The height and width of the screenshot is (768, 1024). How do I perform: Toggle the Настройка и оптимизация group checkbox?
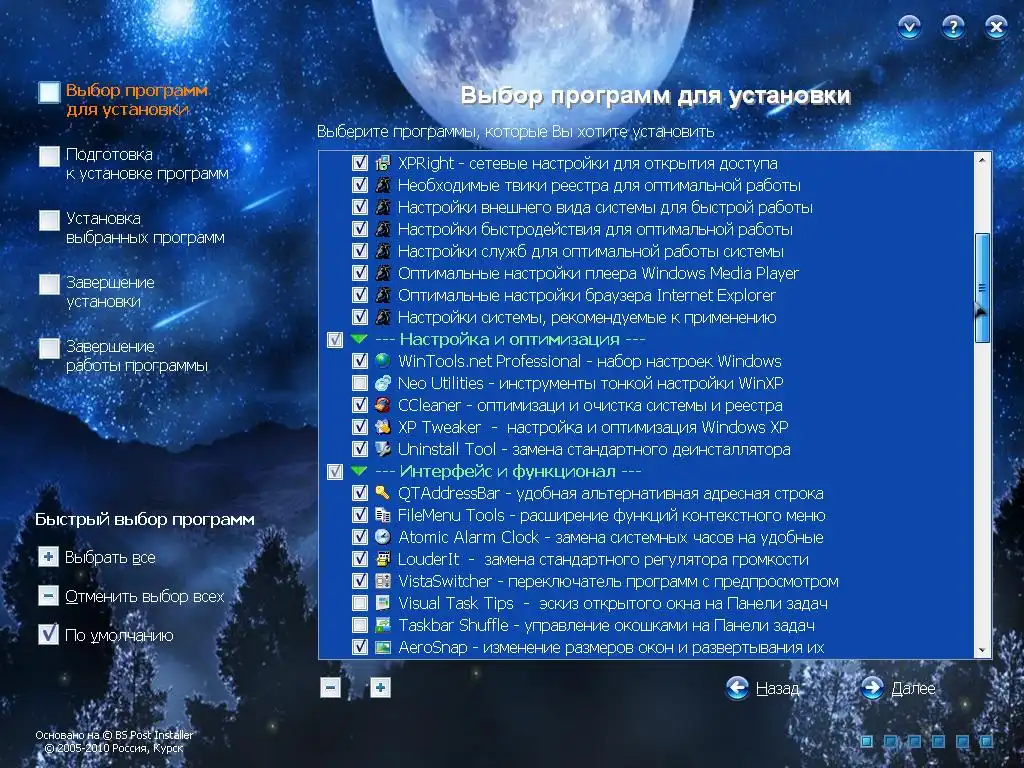[x=335, y=340]
